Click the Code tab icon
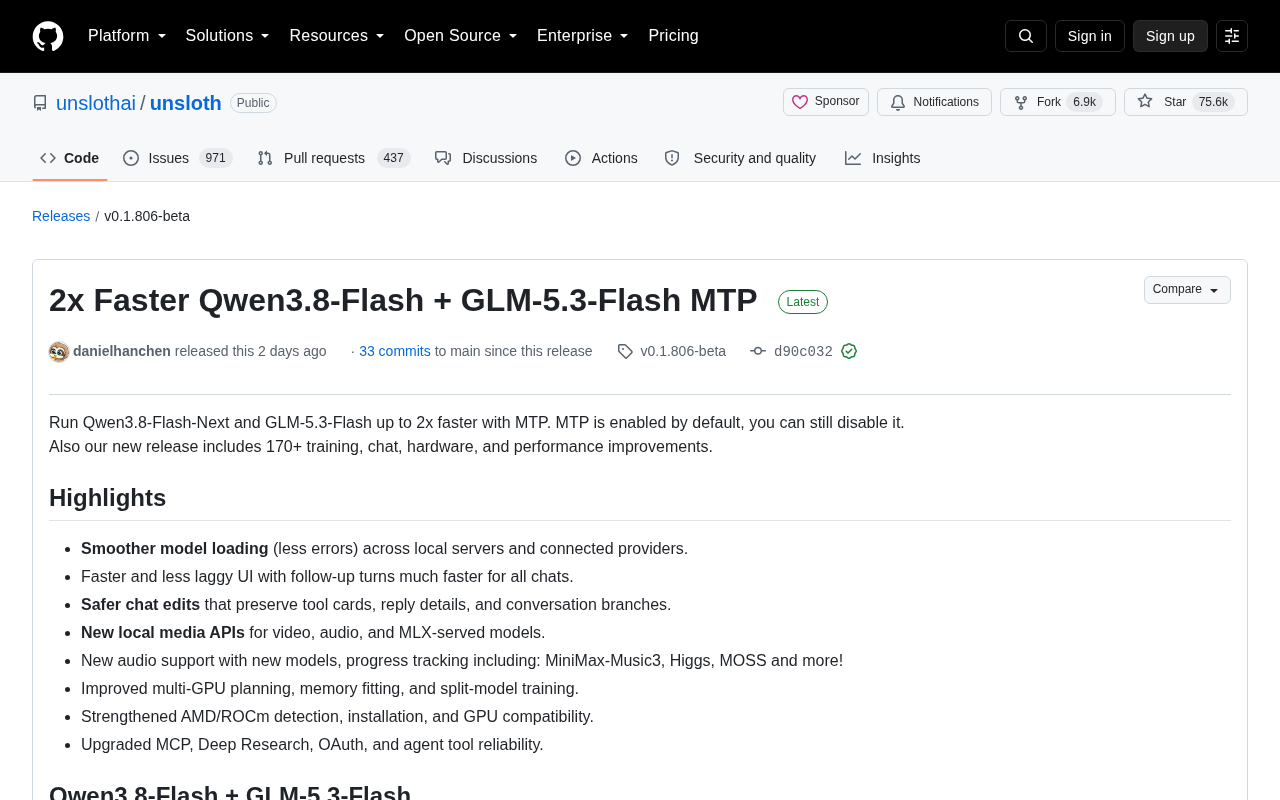 coord(48,158)
